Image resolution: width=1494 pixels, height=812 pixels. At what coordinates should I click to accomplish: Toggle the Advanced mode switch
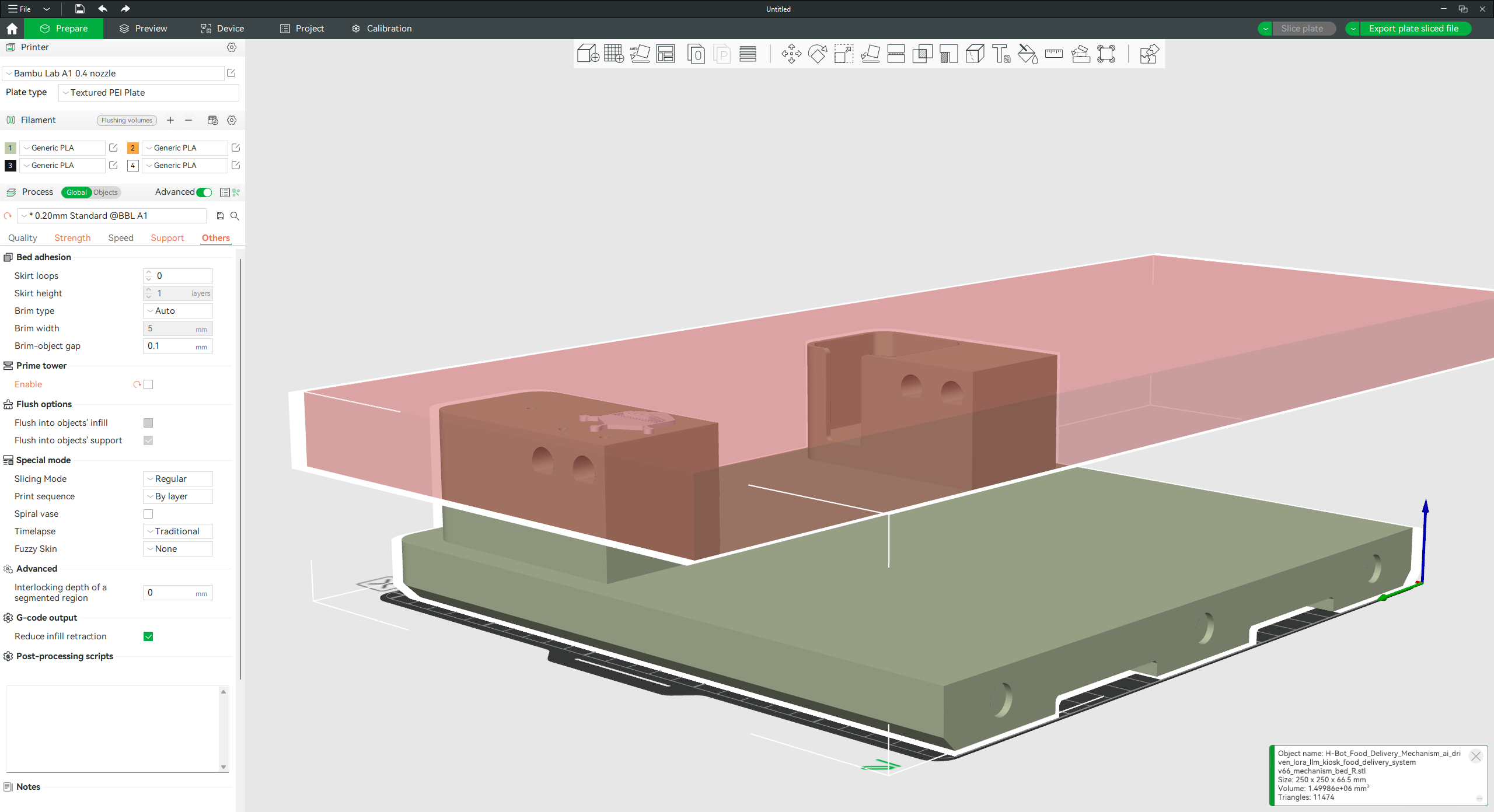coord(204,192)
